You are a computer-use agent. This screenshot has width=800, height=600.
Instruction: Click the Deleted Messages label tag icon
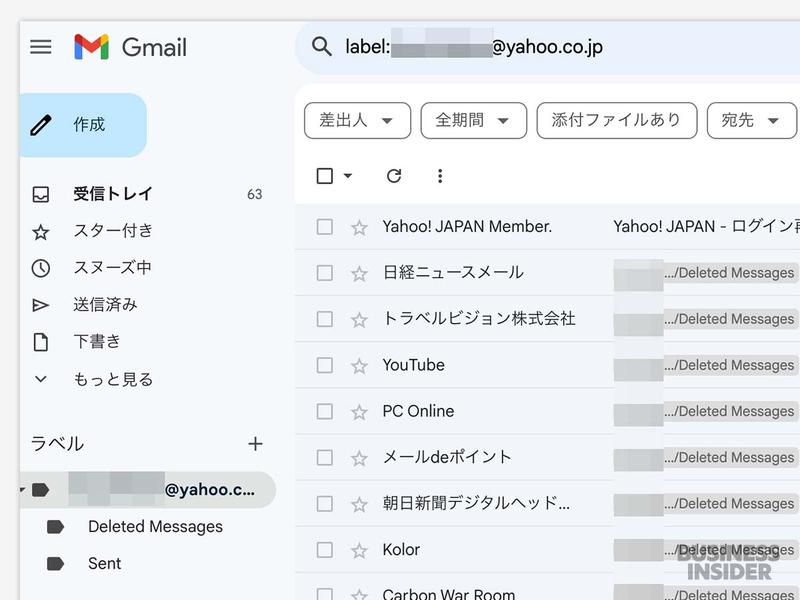click(x=55, y=527)
